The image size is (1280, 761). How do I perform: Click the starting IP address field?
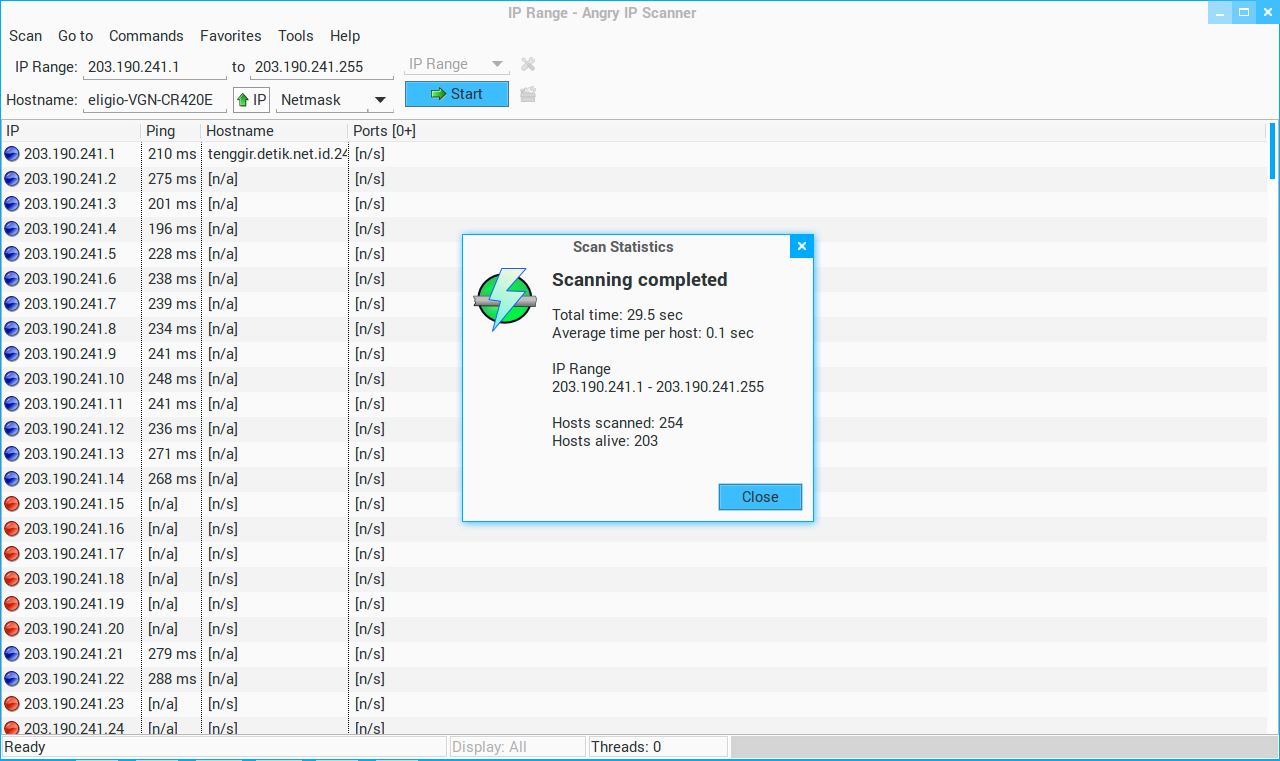(154, 67)
